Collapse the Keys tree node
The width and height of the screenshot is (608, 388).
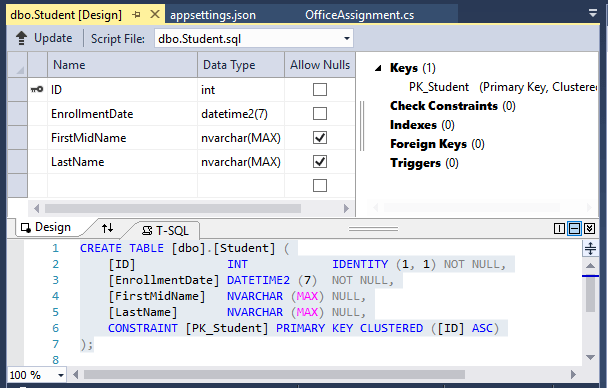(378, 68)
